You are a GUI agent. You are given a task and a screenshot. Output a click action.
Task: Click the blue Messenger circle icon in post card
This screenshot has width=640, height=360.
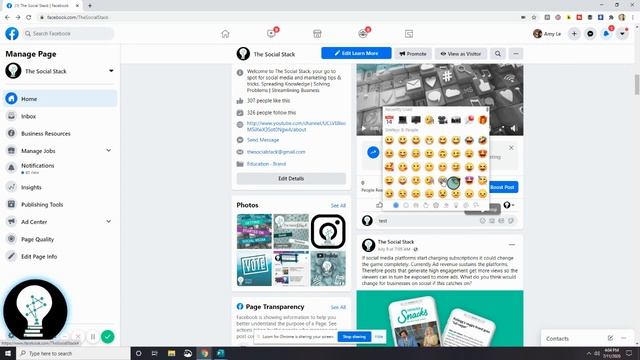pos(373,152)
